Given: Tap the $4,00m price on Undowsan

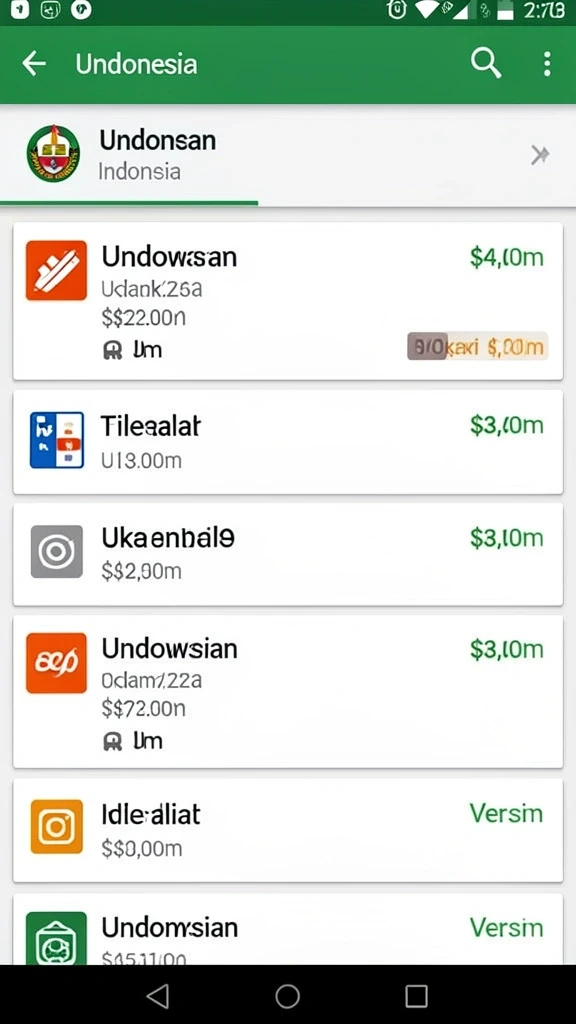Looking at the screenshot, I should click(507, 257).
